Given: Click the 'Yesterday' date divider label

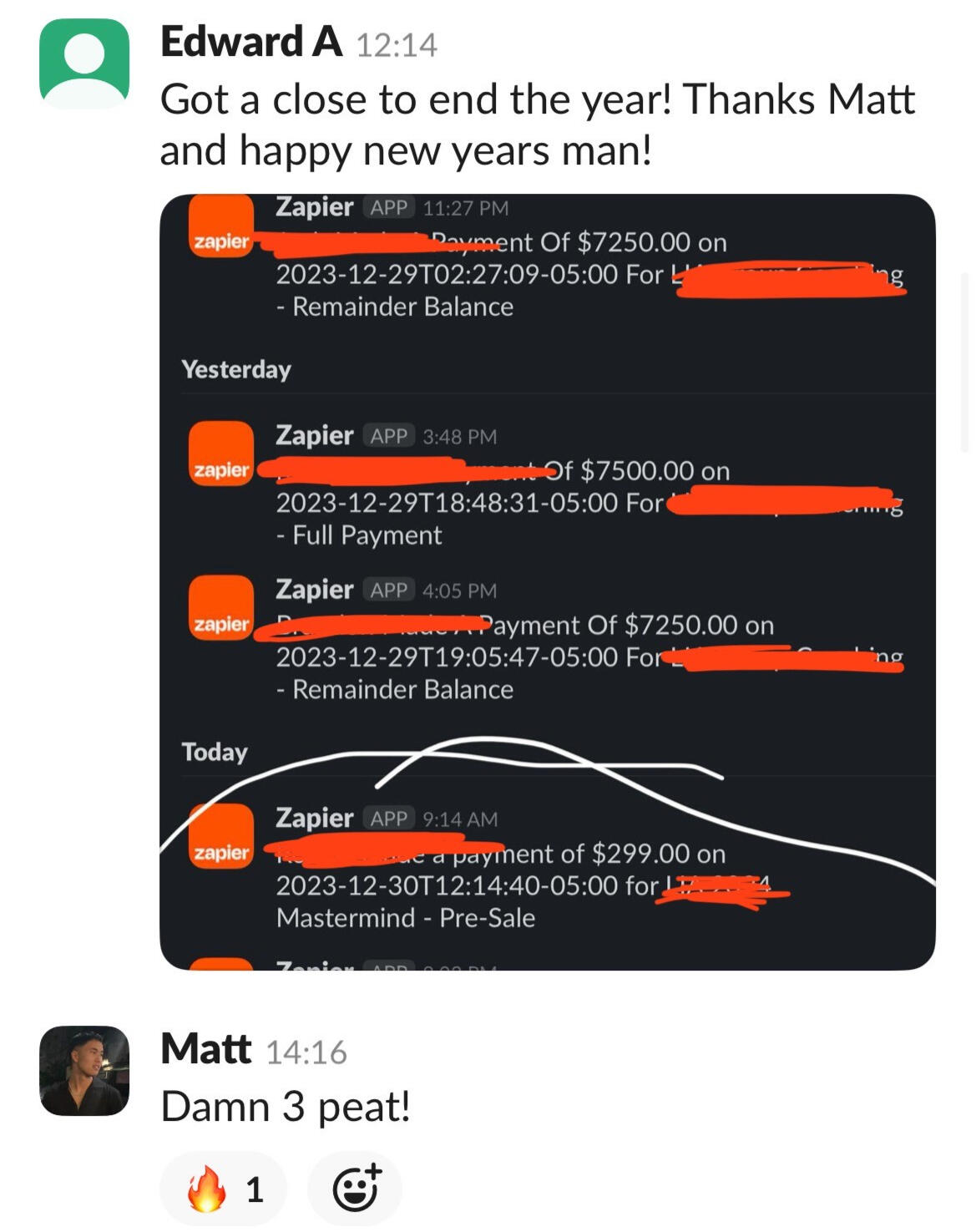Looking at the screenshot, I should (236, 369).
